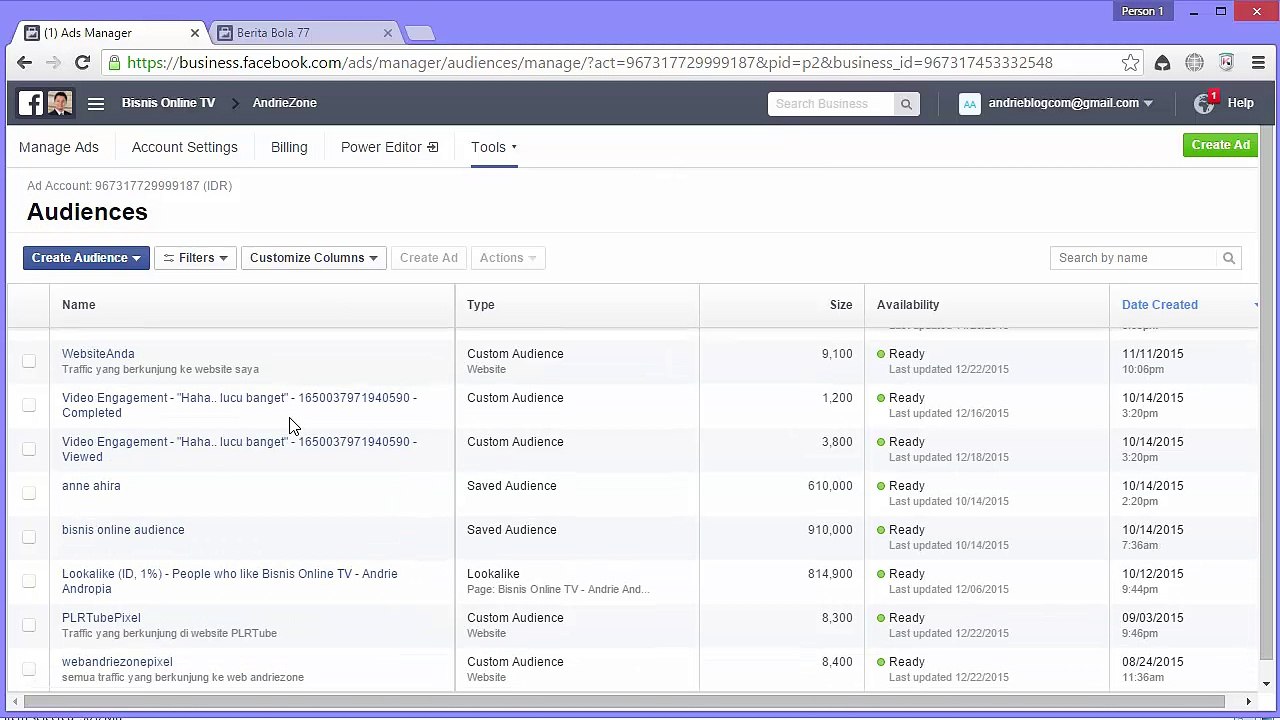
Task: Sort by the Date Created column
Action: [1160, 305]
